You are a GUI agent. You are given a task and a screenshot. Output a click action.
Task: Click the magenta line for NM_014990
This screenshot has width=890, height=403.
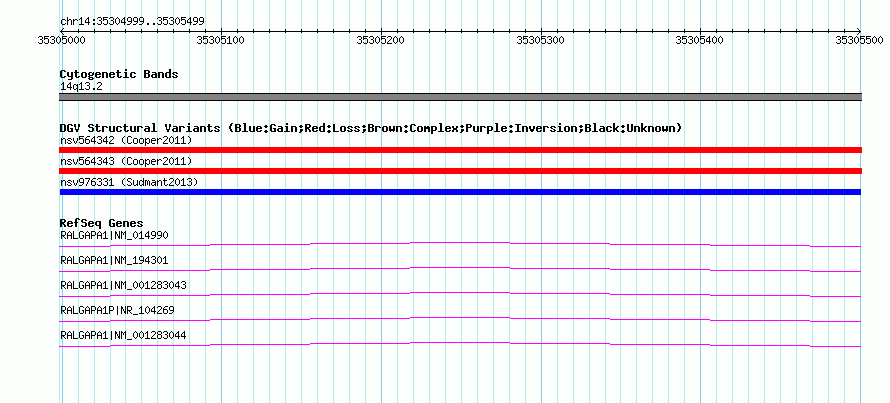pos(460,243)
